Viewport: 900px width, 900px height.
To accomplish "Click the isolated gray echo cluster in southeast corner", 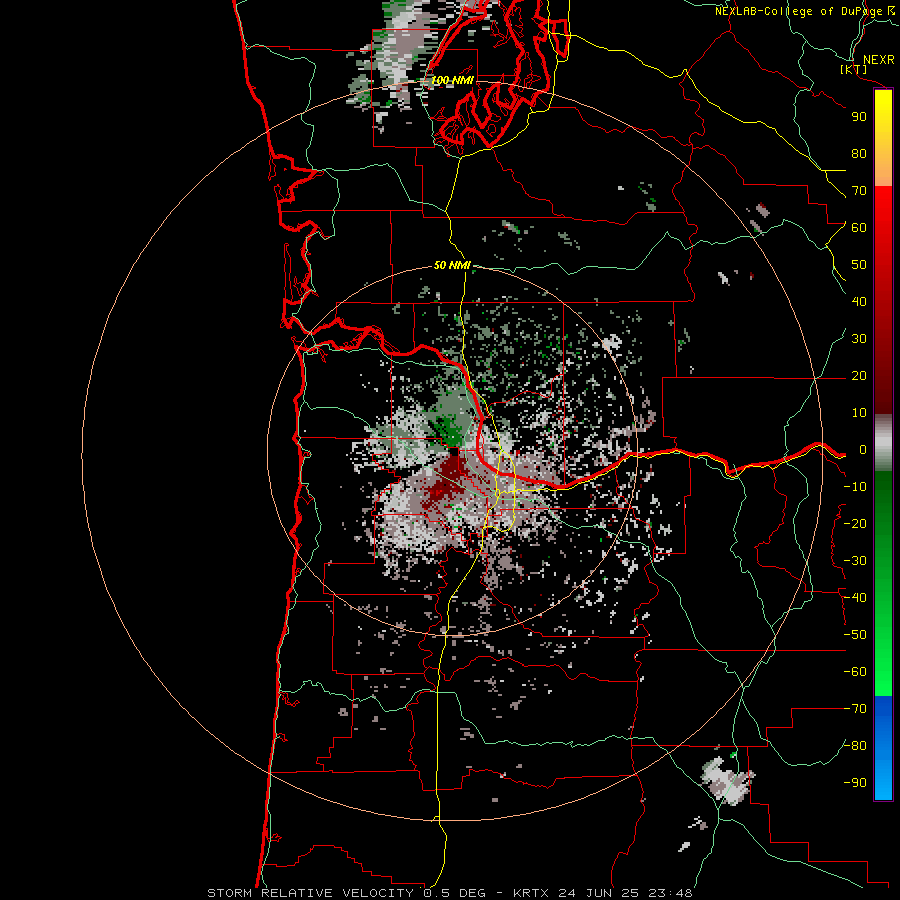I will pyautogui.click(x=726, y=781).
